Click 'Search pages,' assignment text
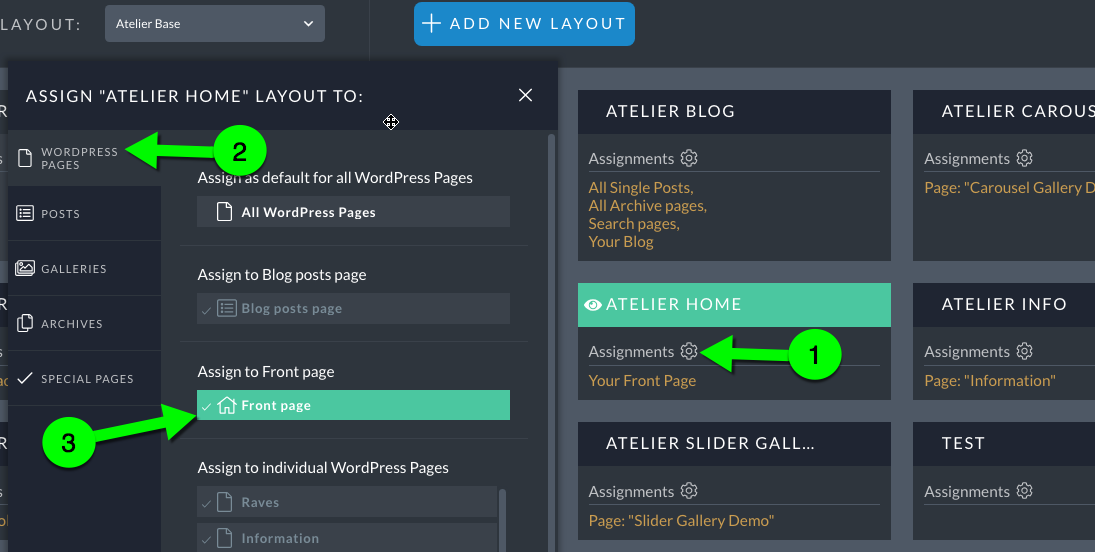Screen dimensions: 1095x552 pyautogui.click(x=633, y=224)
